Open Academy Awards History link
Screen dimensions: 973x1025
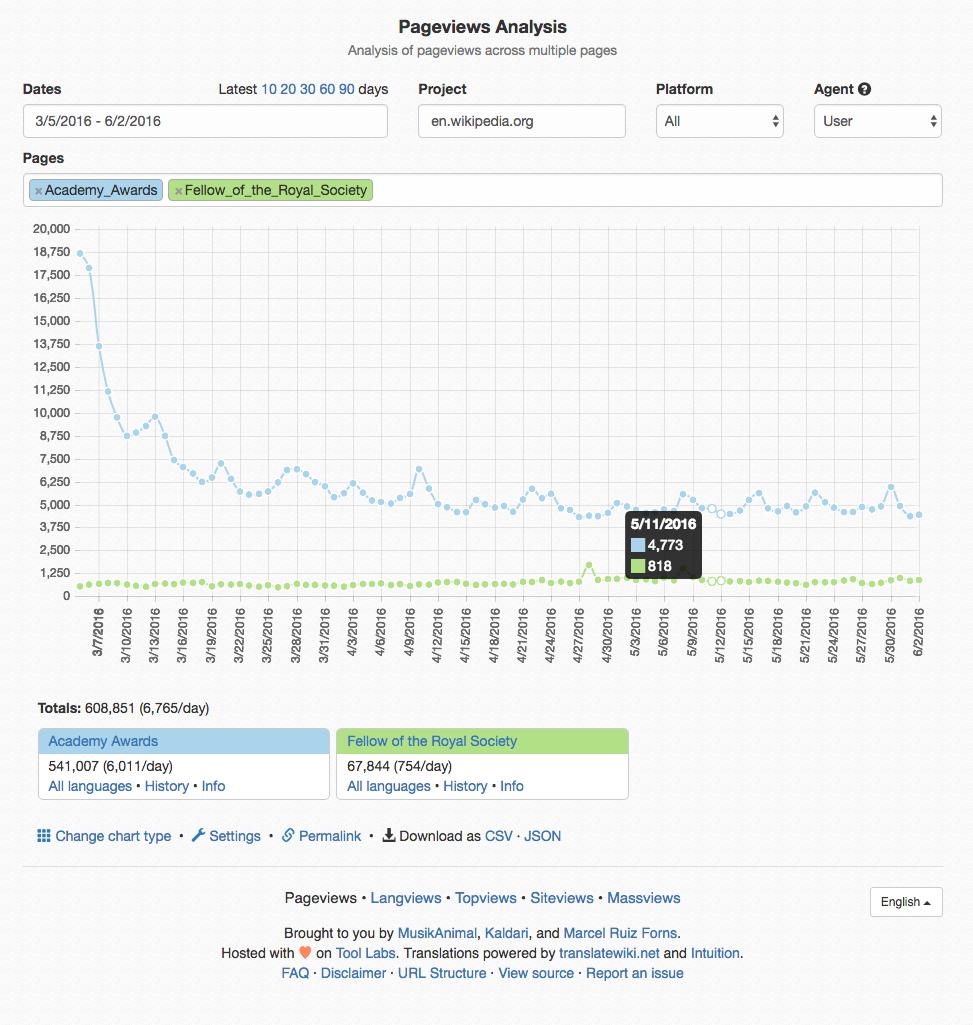[166, 786]
